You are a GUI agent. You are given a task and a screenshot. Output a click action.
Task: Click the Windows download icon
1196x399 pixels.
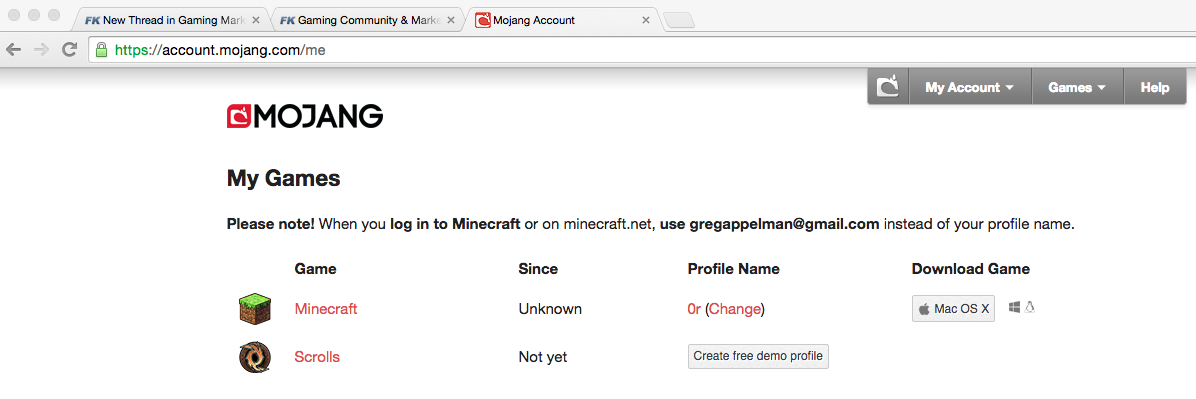[x=1014, y=307]
